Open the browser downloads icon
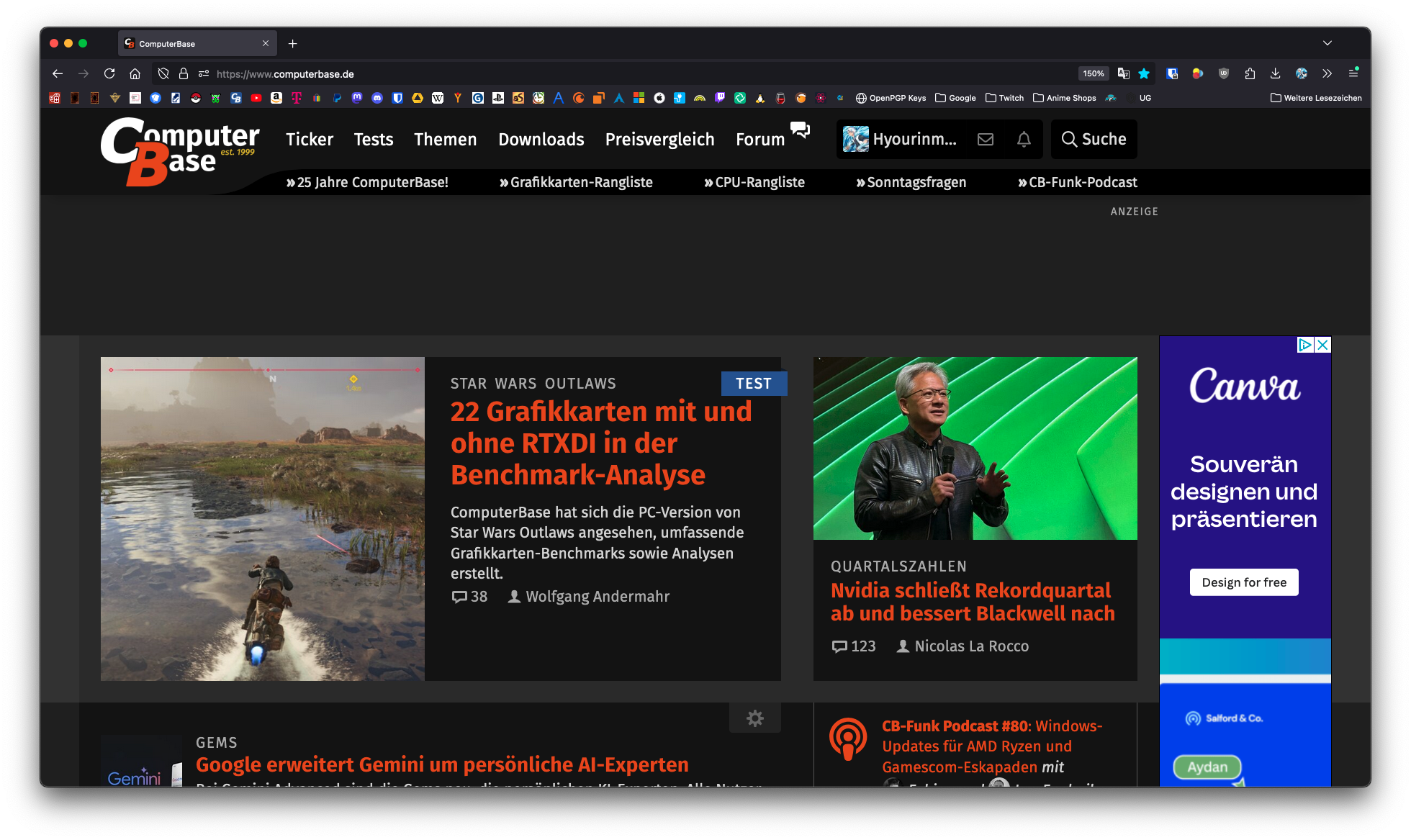The image size is (1411, 840). 1275,73
